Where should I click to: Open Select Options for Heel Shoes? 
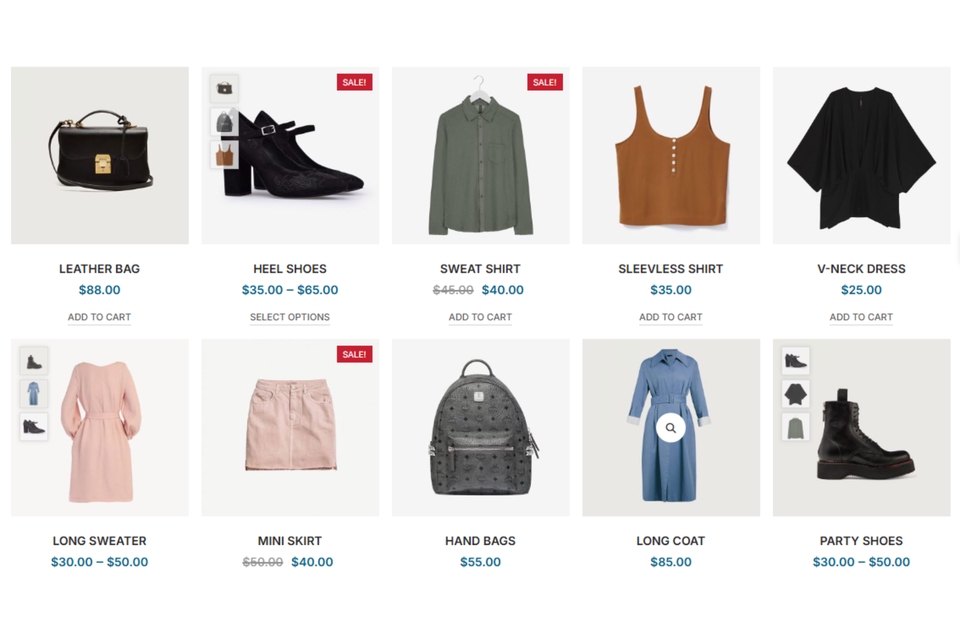pyautogui.click(x=290, y=317)
